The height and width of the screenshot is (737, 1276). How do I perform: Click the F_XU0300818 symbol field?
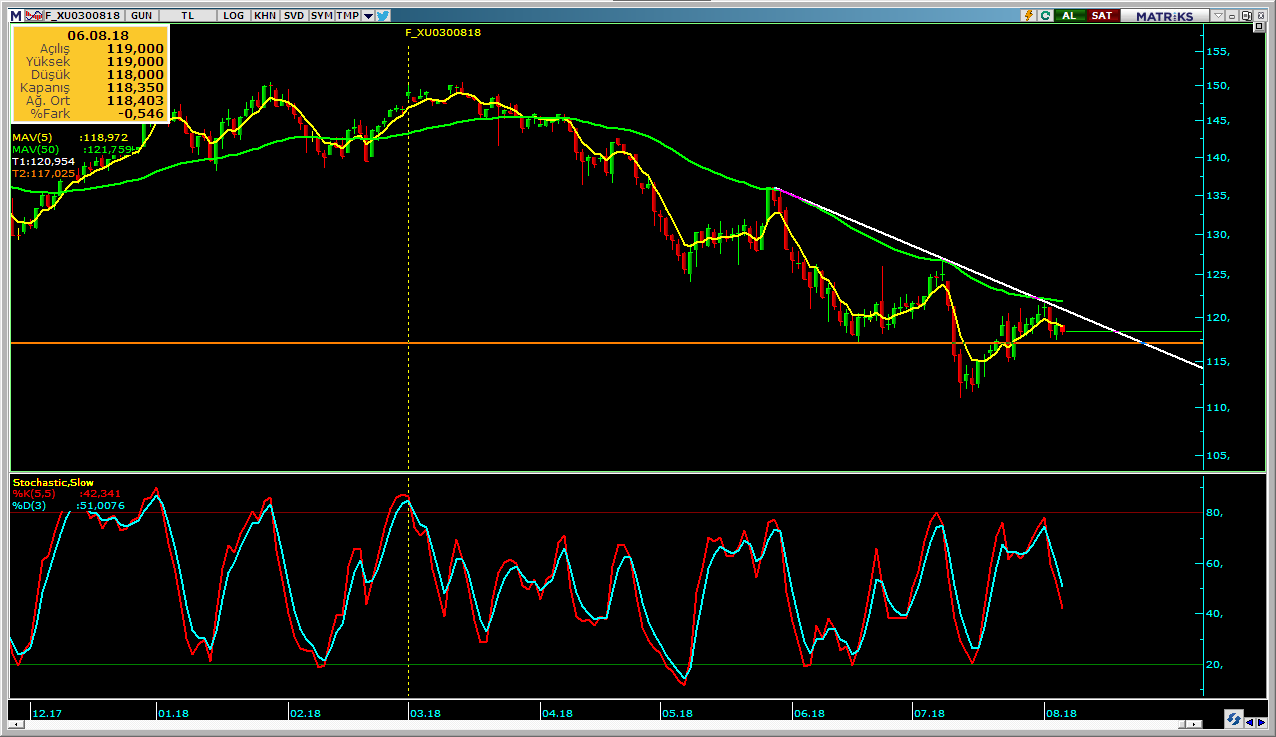[x=82, y=16]
